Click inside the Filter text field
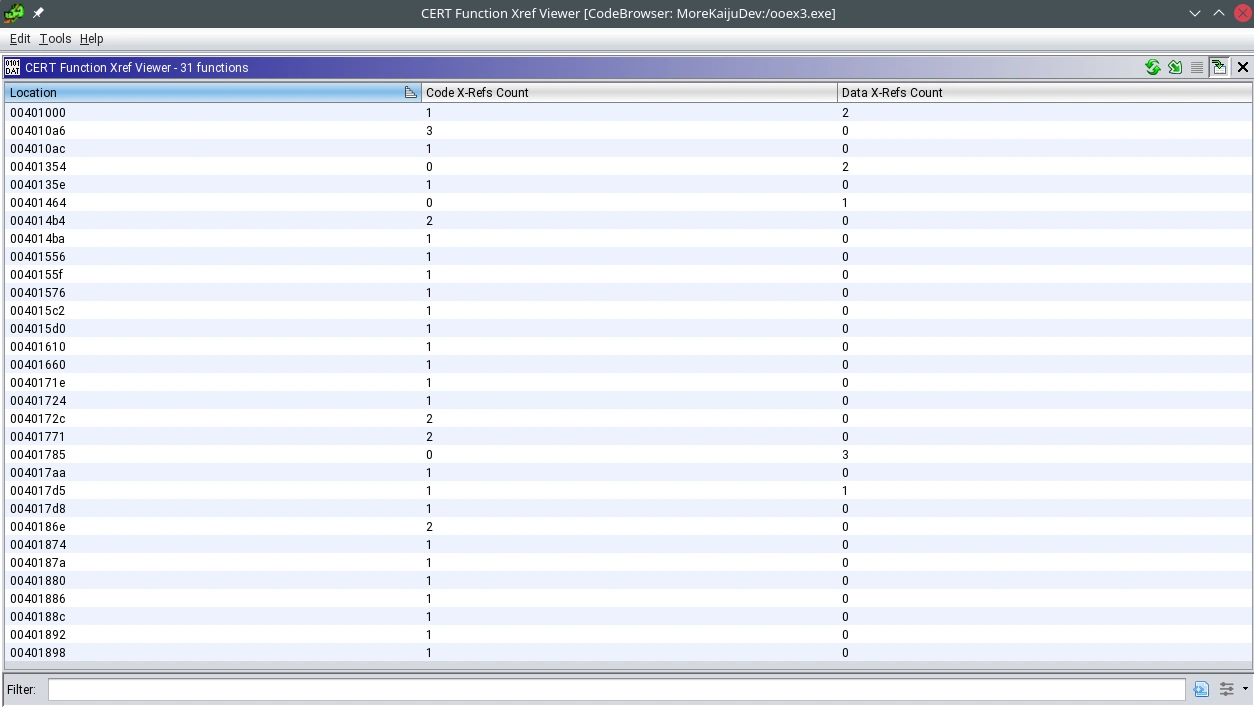 pos(616,689)
